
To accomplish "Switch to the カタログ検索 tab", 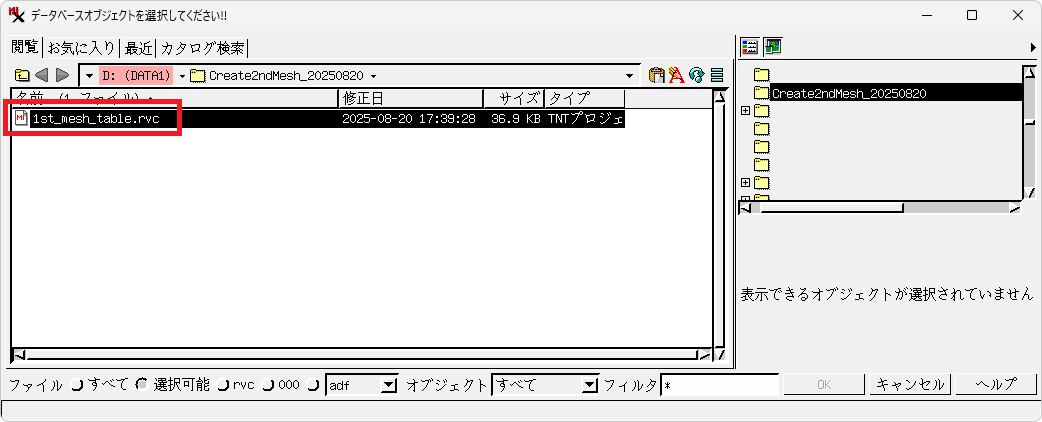I will tap(202, 48).
